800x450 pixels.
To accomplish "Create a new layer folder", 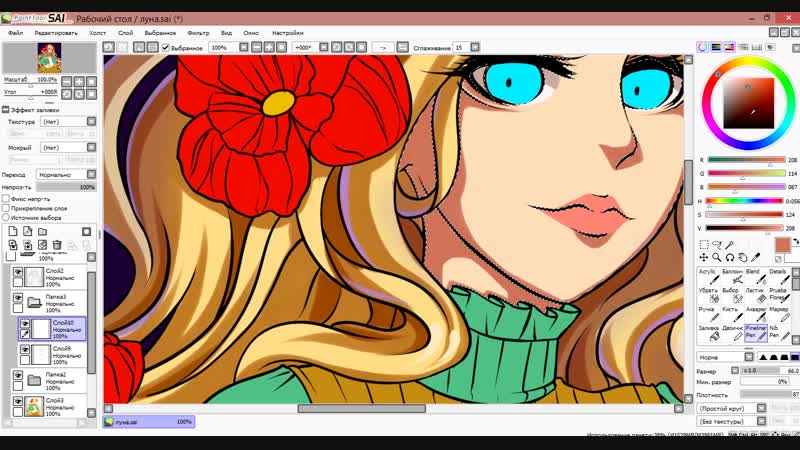I will point(42,232).
